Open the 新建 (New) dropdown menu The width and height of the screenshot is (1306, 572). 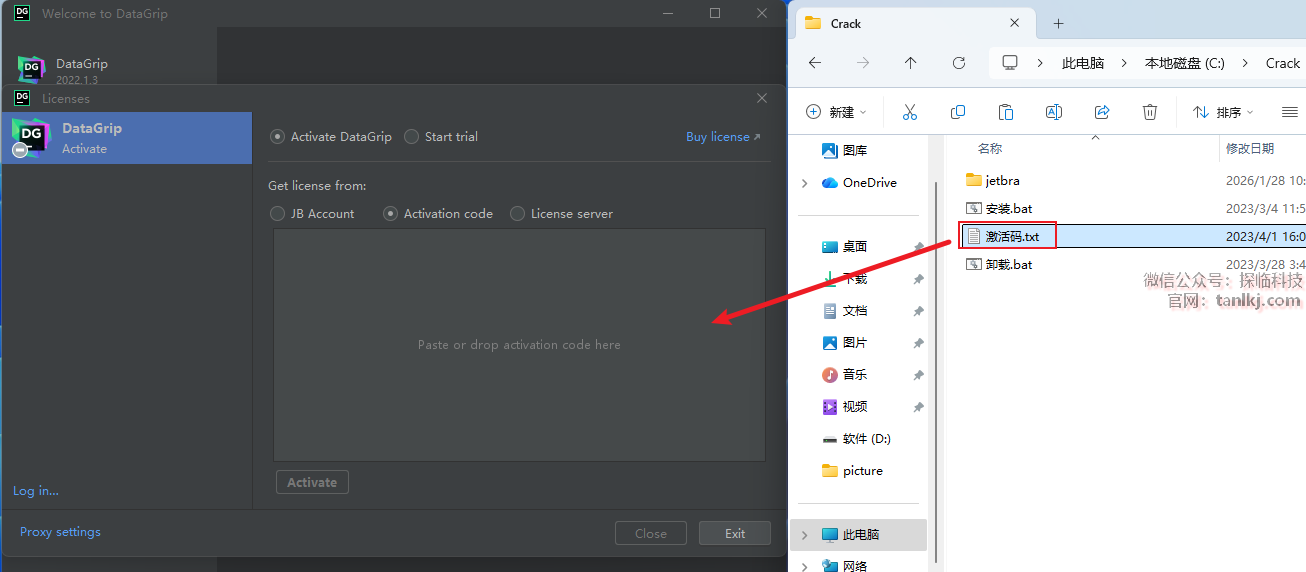click(837, 112)
